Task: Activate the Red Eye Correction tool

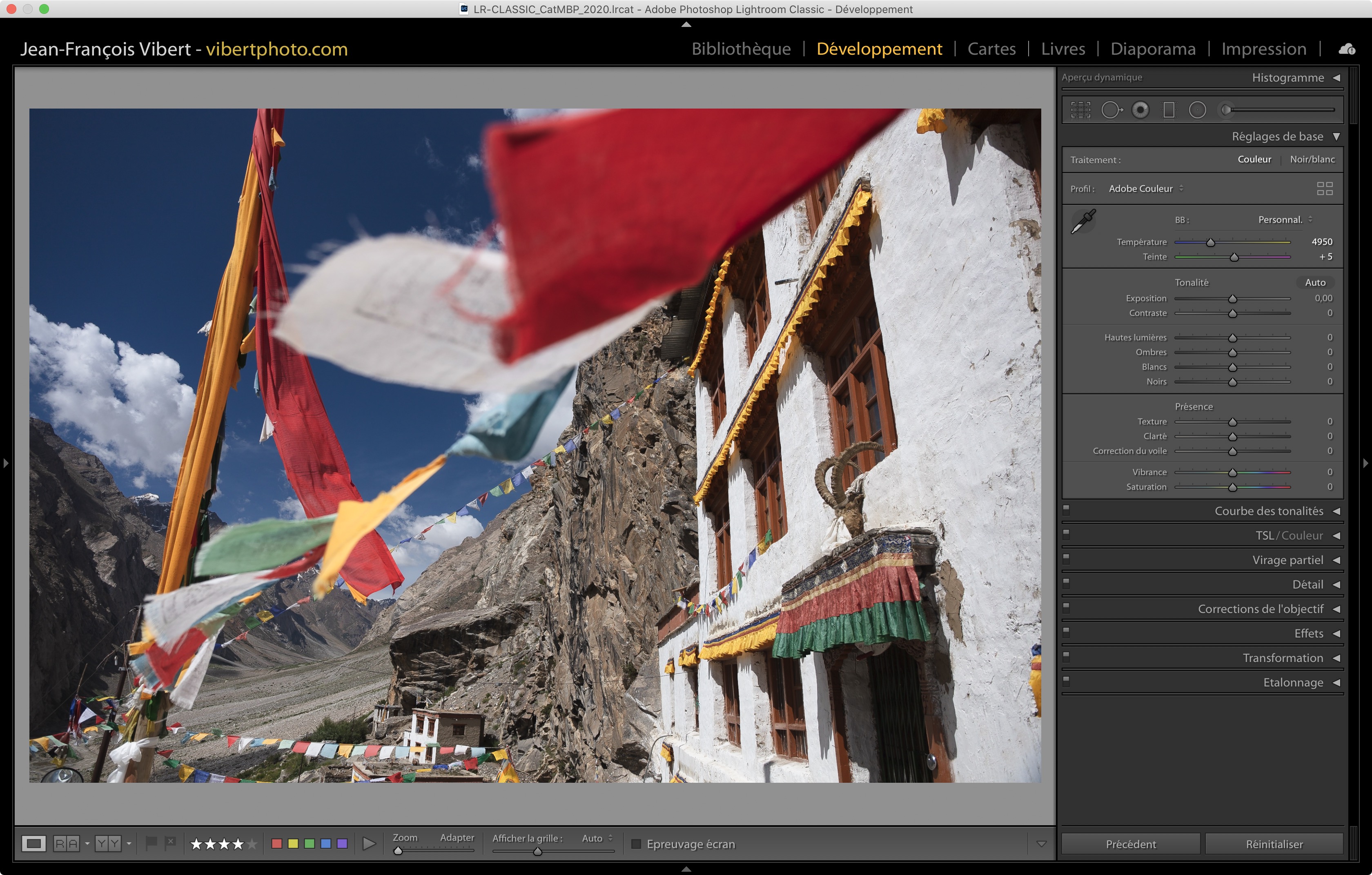Action: click(1140, 110)
